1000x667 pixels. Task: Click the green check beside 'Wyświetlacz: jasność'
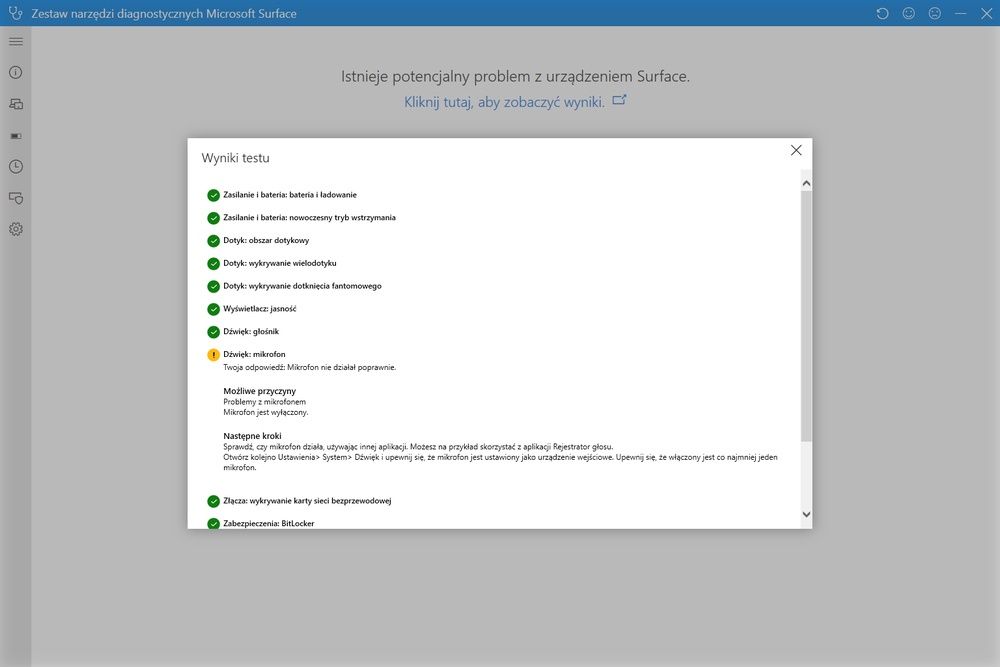point(214,309)
